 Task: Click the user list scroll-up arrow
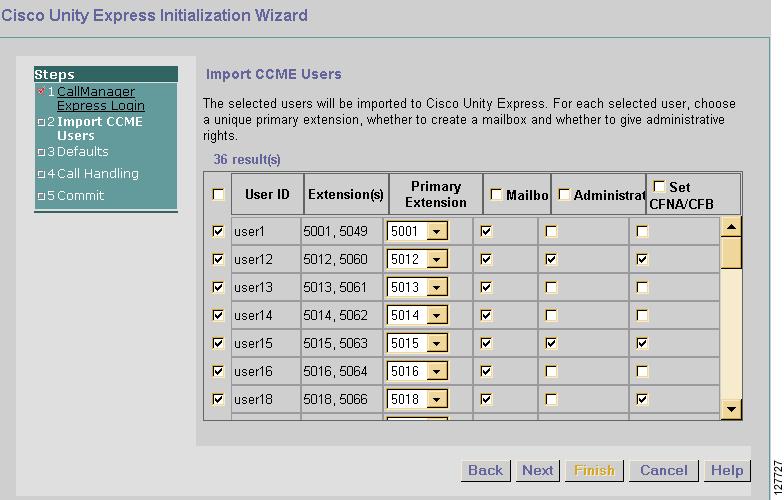[731, 227]
